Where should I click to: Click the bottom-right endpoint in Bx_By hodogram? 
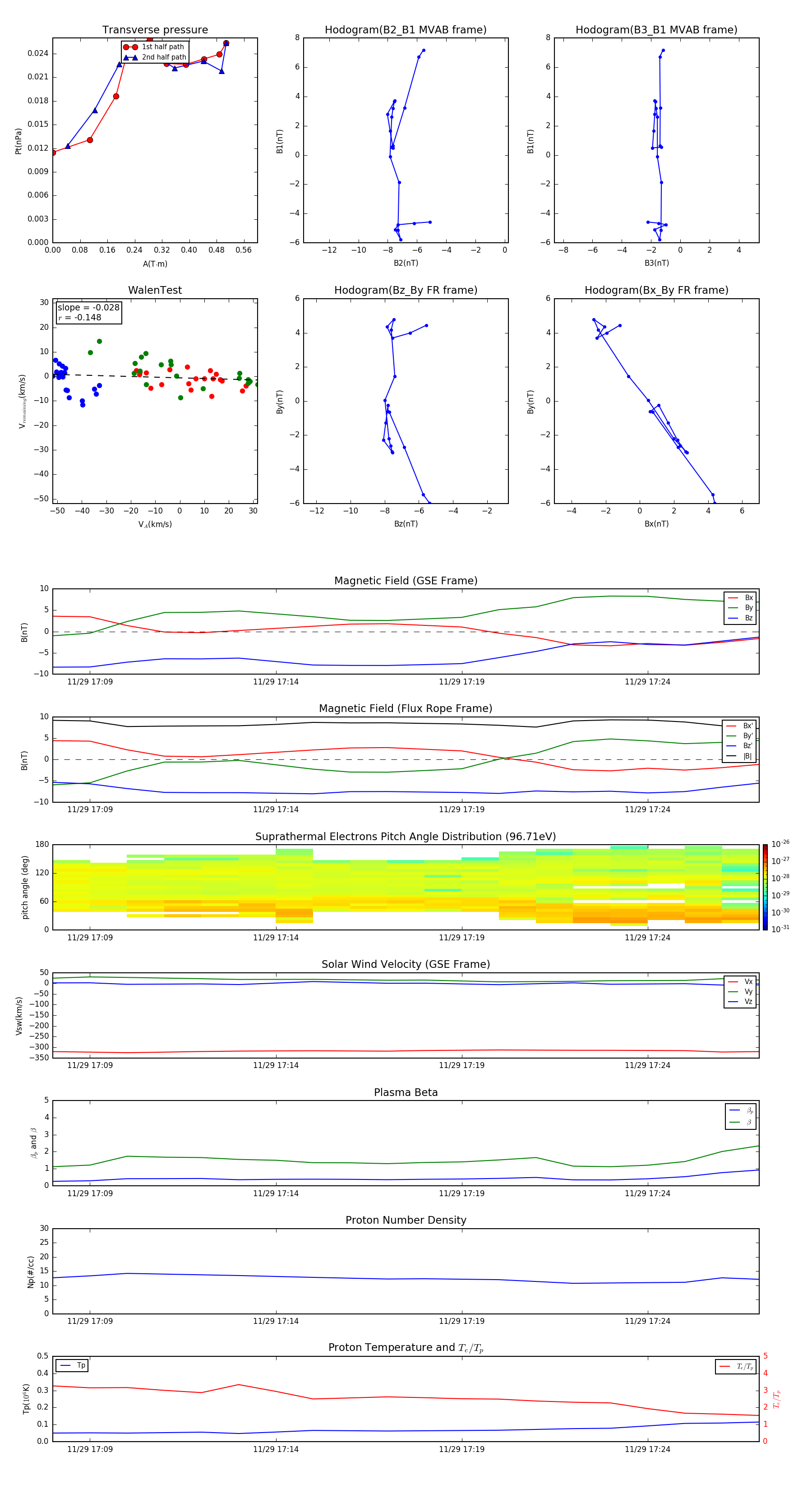715,502
